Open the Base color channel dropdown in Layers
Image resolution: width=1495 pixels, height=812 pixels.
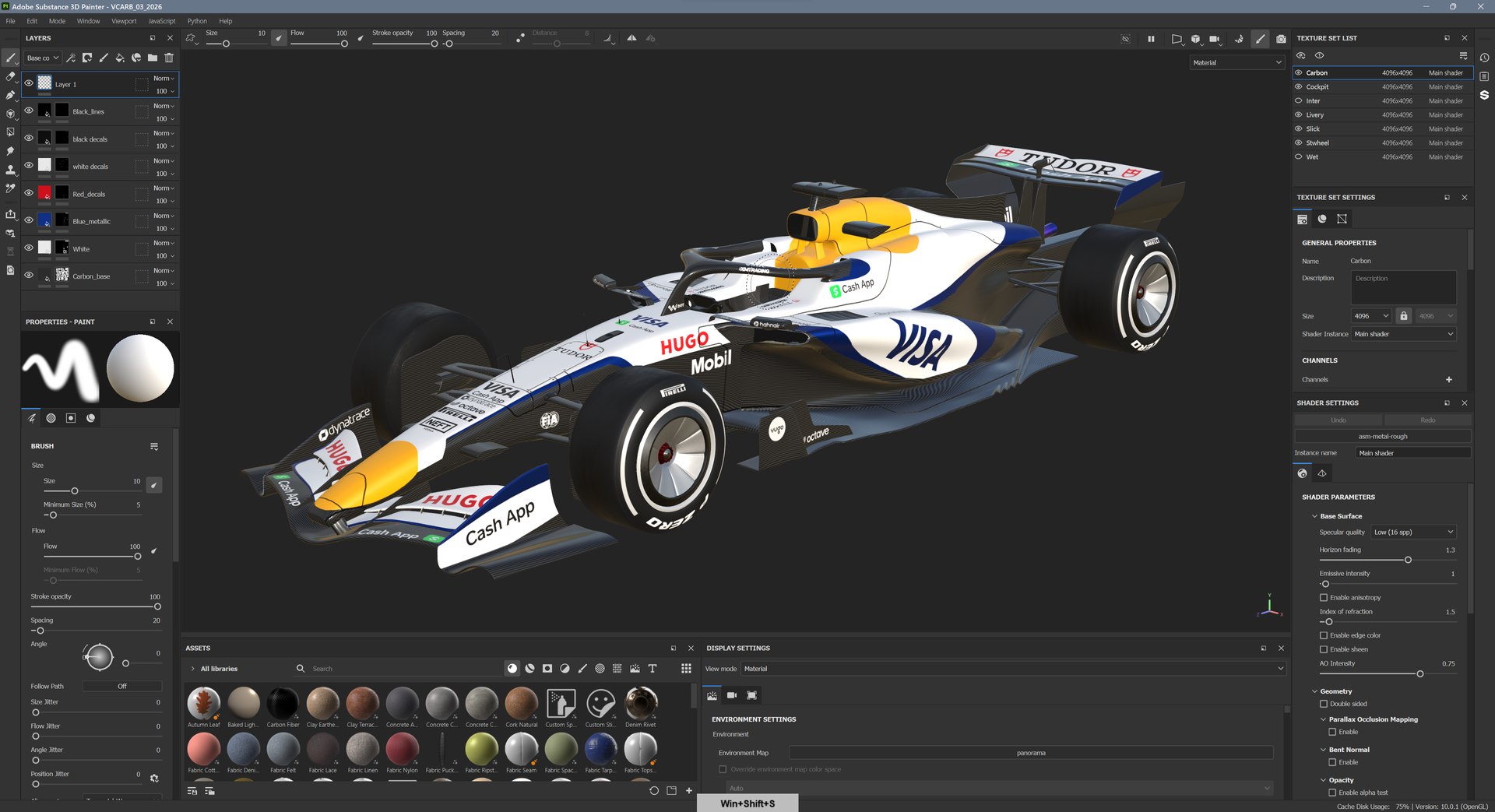point(43,58)
